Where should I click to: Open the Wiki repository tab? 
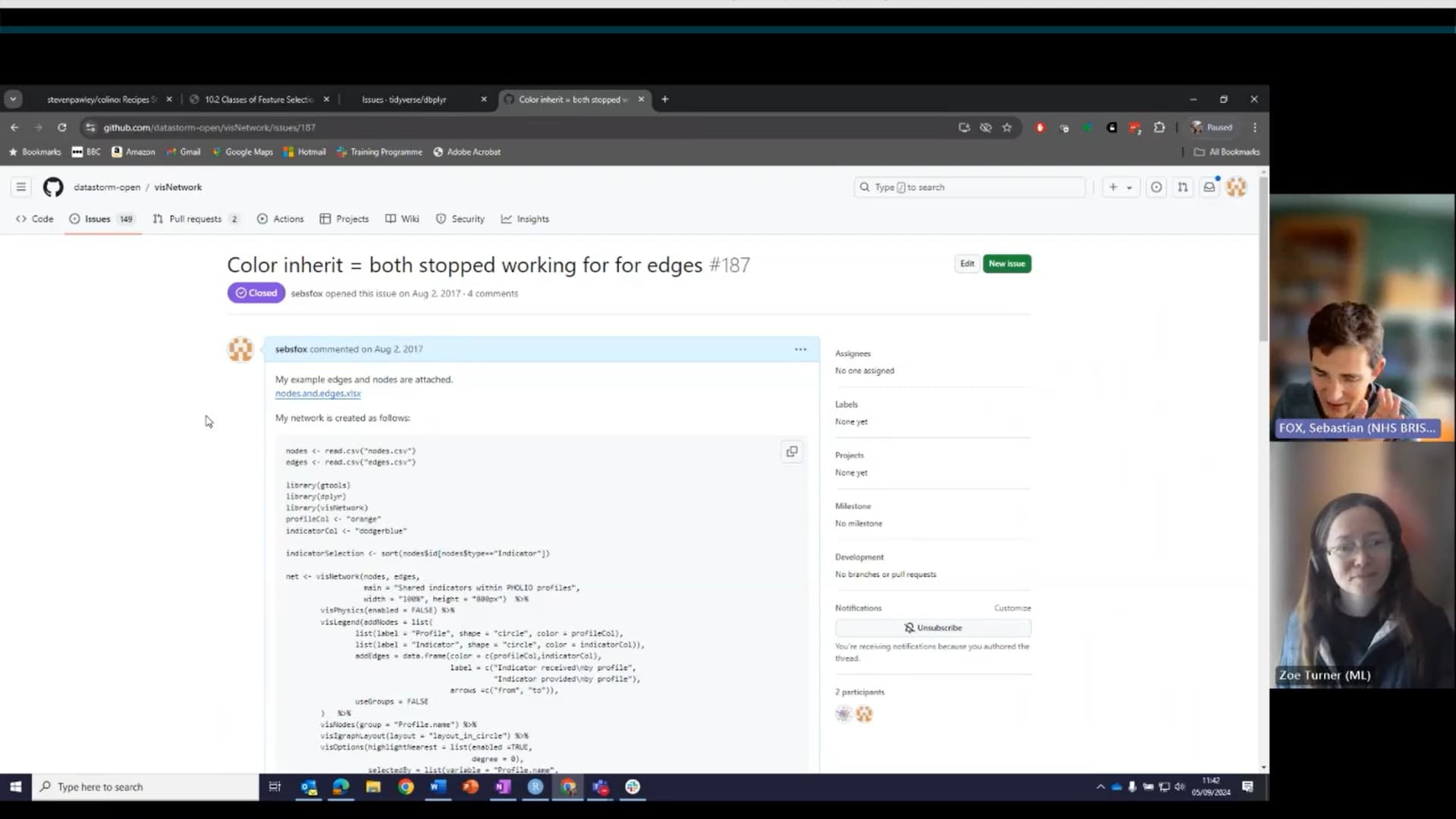click(402, 219)
